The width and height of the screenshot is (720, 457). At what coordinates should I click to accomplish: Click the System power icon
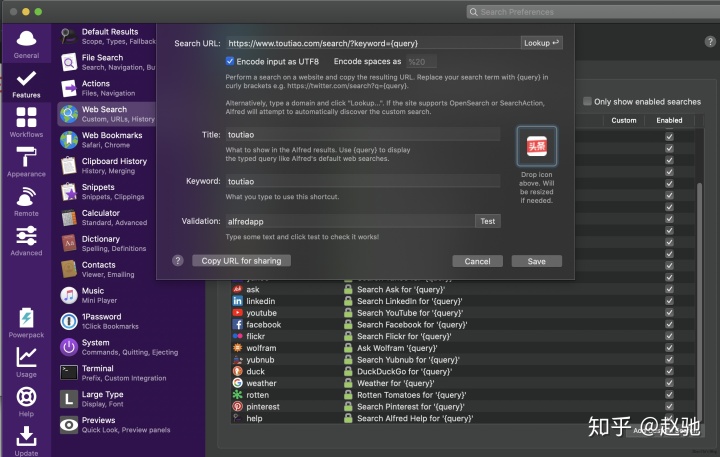(x=69, y=347)
